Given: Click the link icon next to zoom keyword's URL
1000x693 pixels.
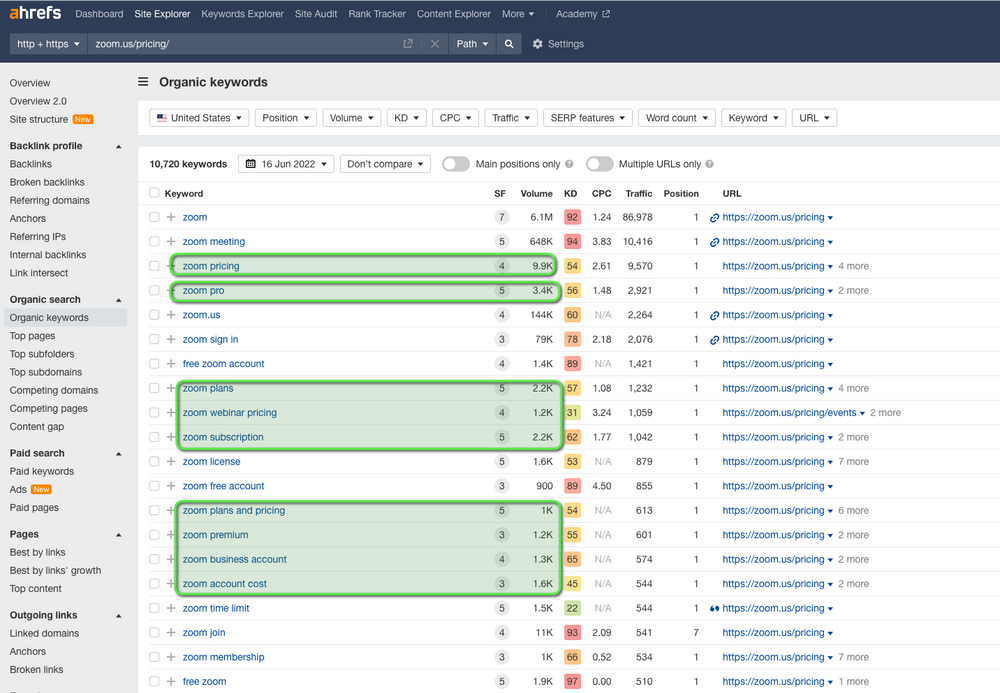Looking at the screenshot, I should point(712,217).
